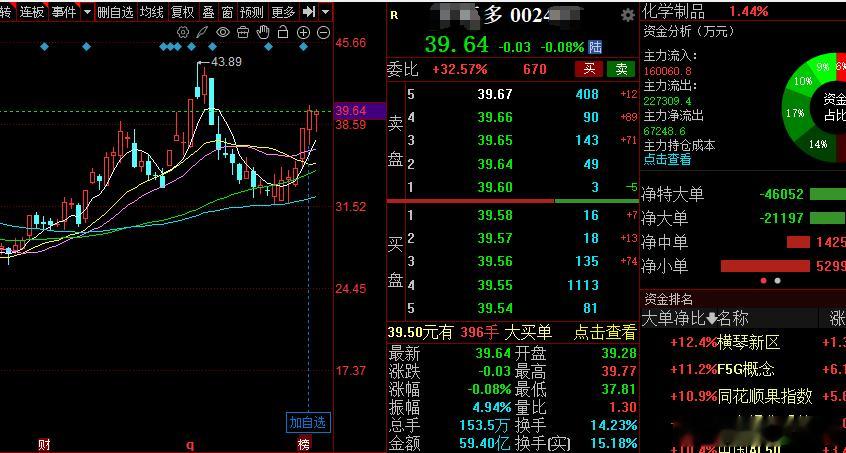Image resolution: width=846 pixels, height=453 pixels.
Task: Click the 名称 column header
Action: point(733,319)
